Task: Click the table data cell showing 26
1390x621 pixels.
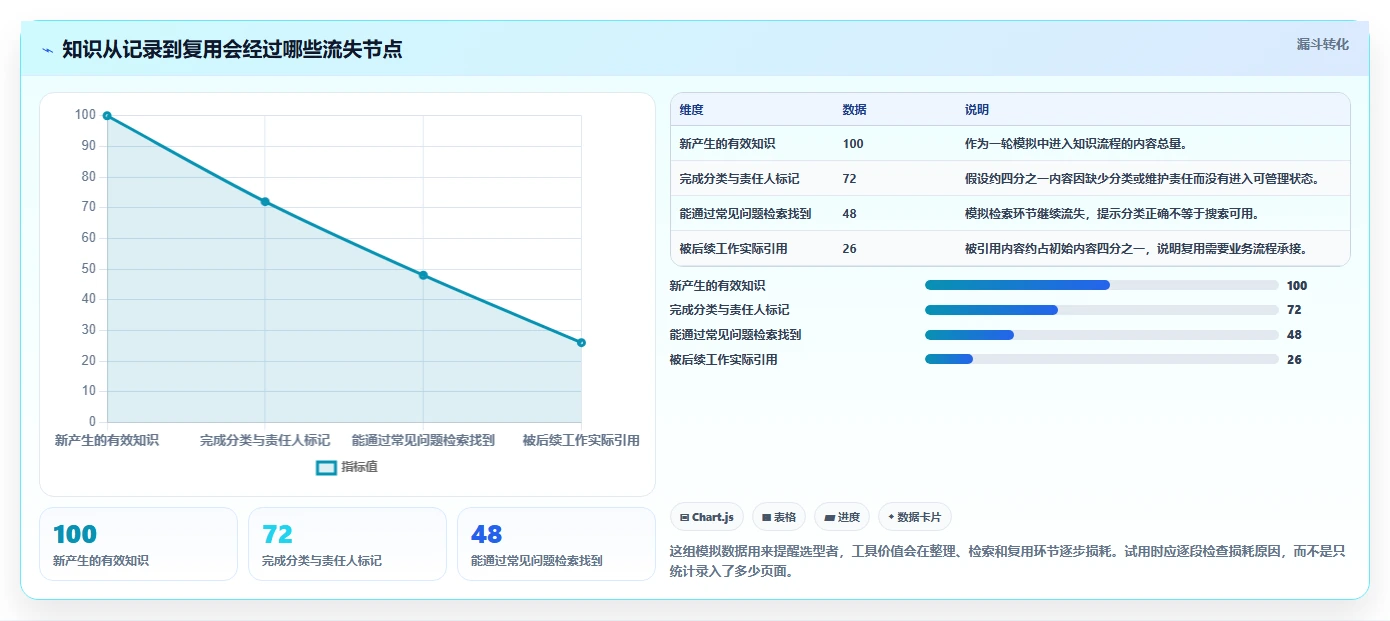Action: [x=849, y=249]
